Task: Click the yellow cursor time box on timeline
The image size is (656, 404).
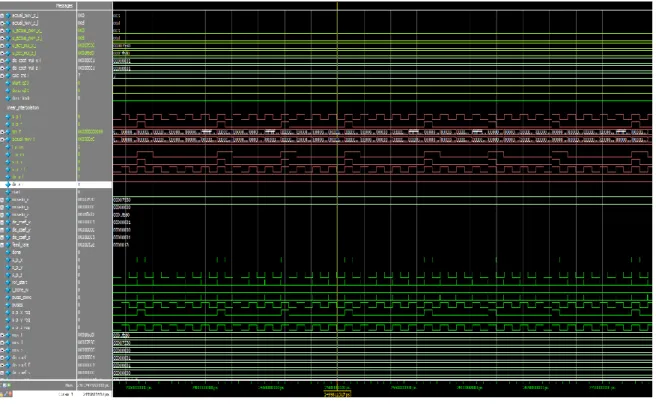Action: tap(338, 394)
